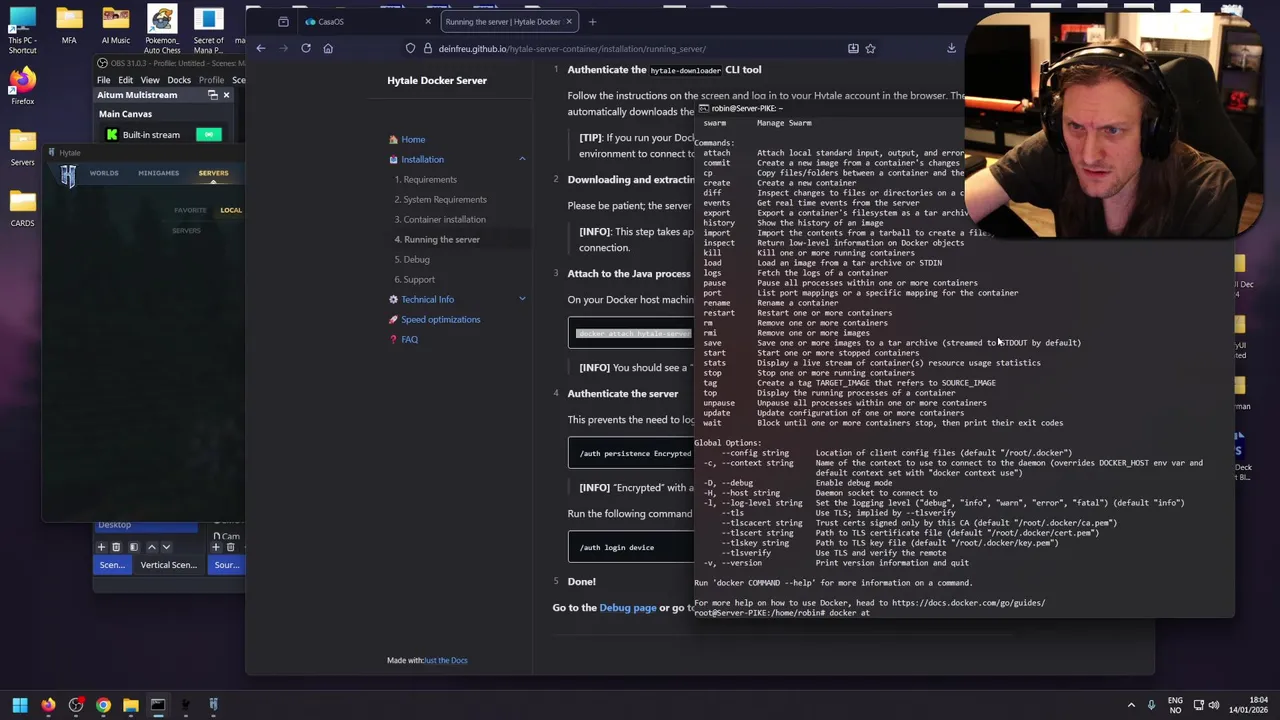Open OBS Sources dock tab
This screenshot has width=1280, height=720.
click(x=227, y=565)
